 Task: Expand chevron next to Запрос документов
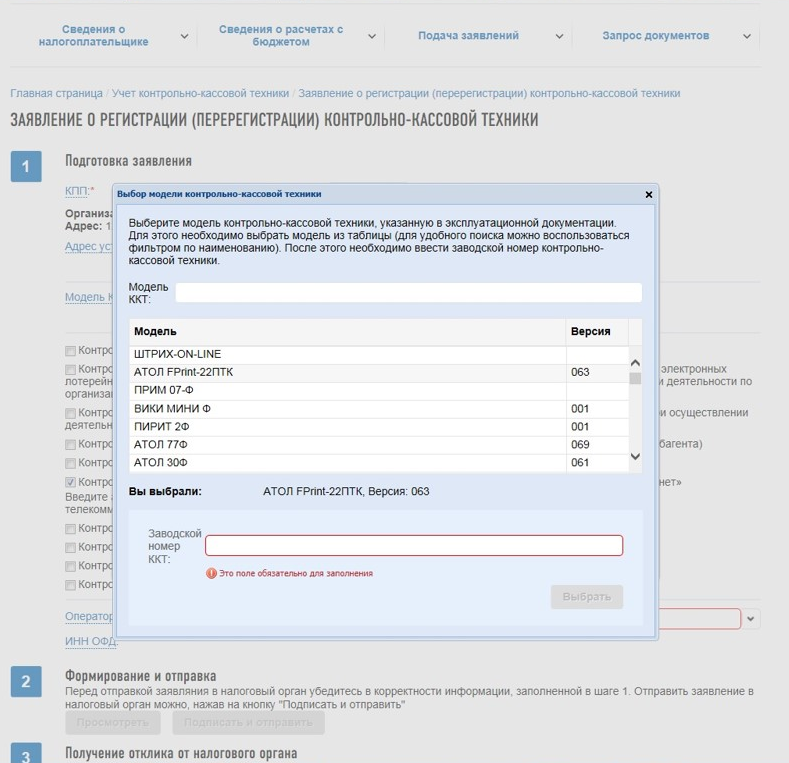(747, 36)
